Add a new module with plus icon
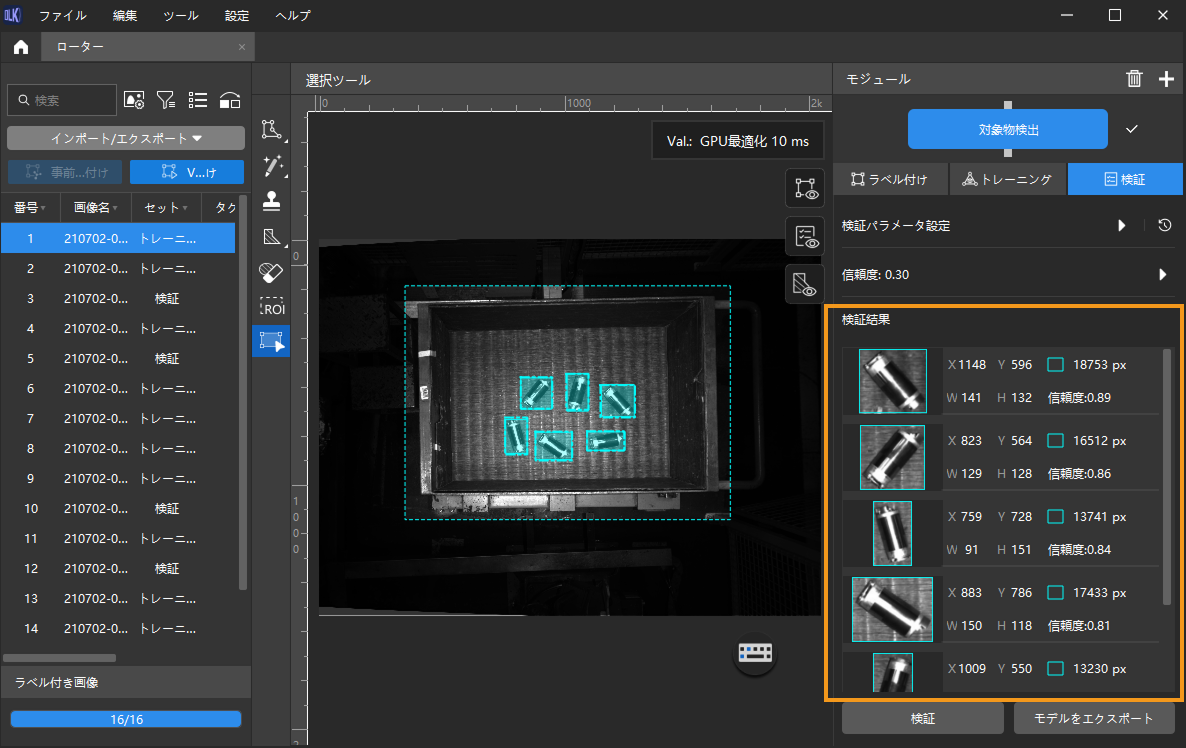The image size is (1186, 748). tap(1166, 79)
